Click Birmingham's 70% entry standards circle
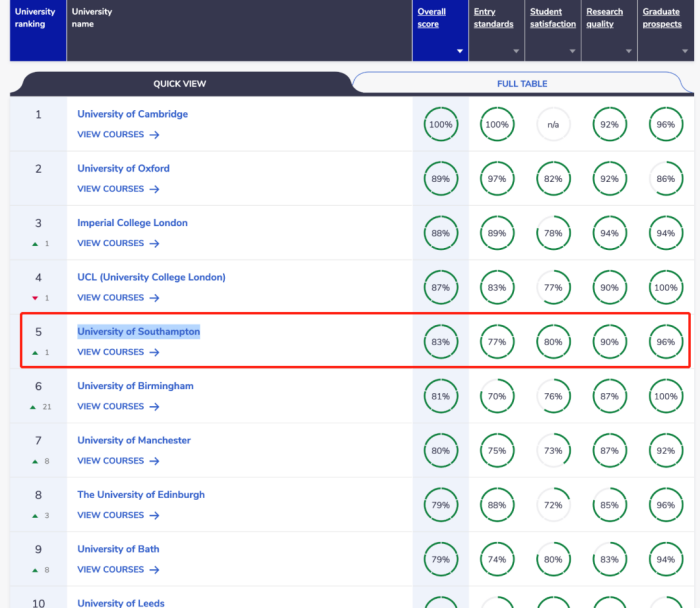This screenshot has height=608, width=700. point(497,396)
